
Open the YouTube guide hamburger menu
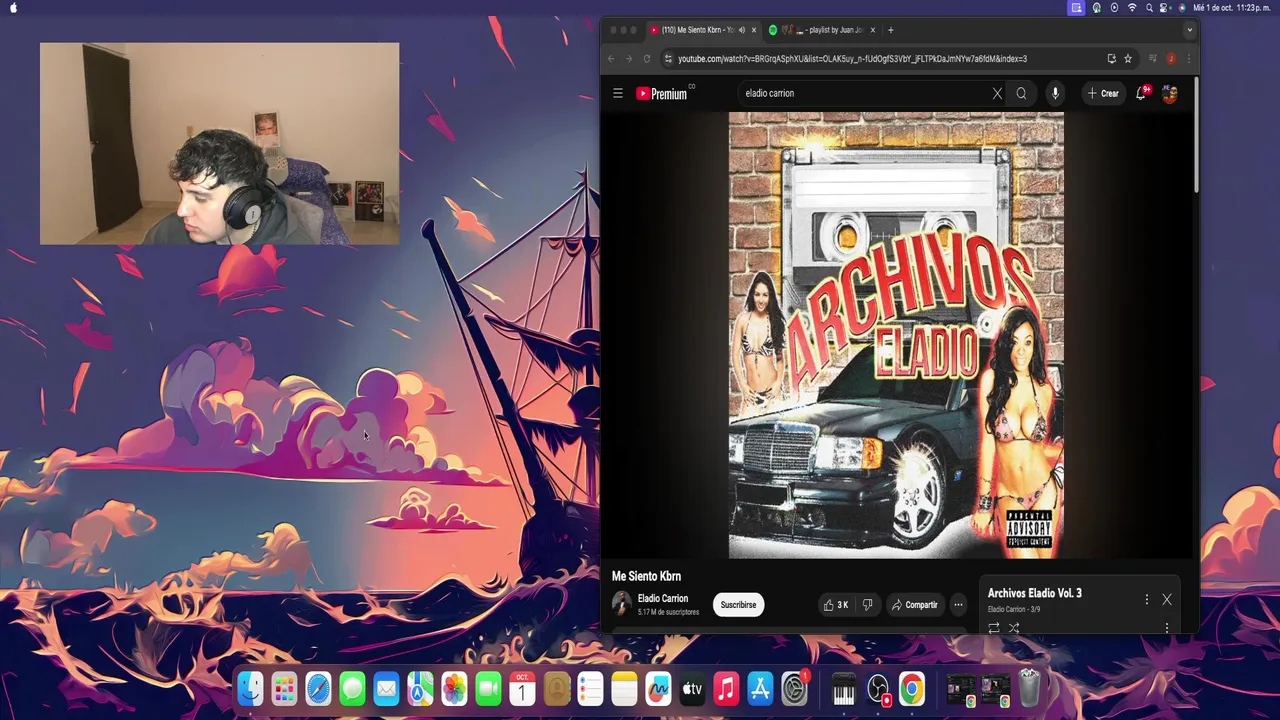tap(618, 93)
